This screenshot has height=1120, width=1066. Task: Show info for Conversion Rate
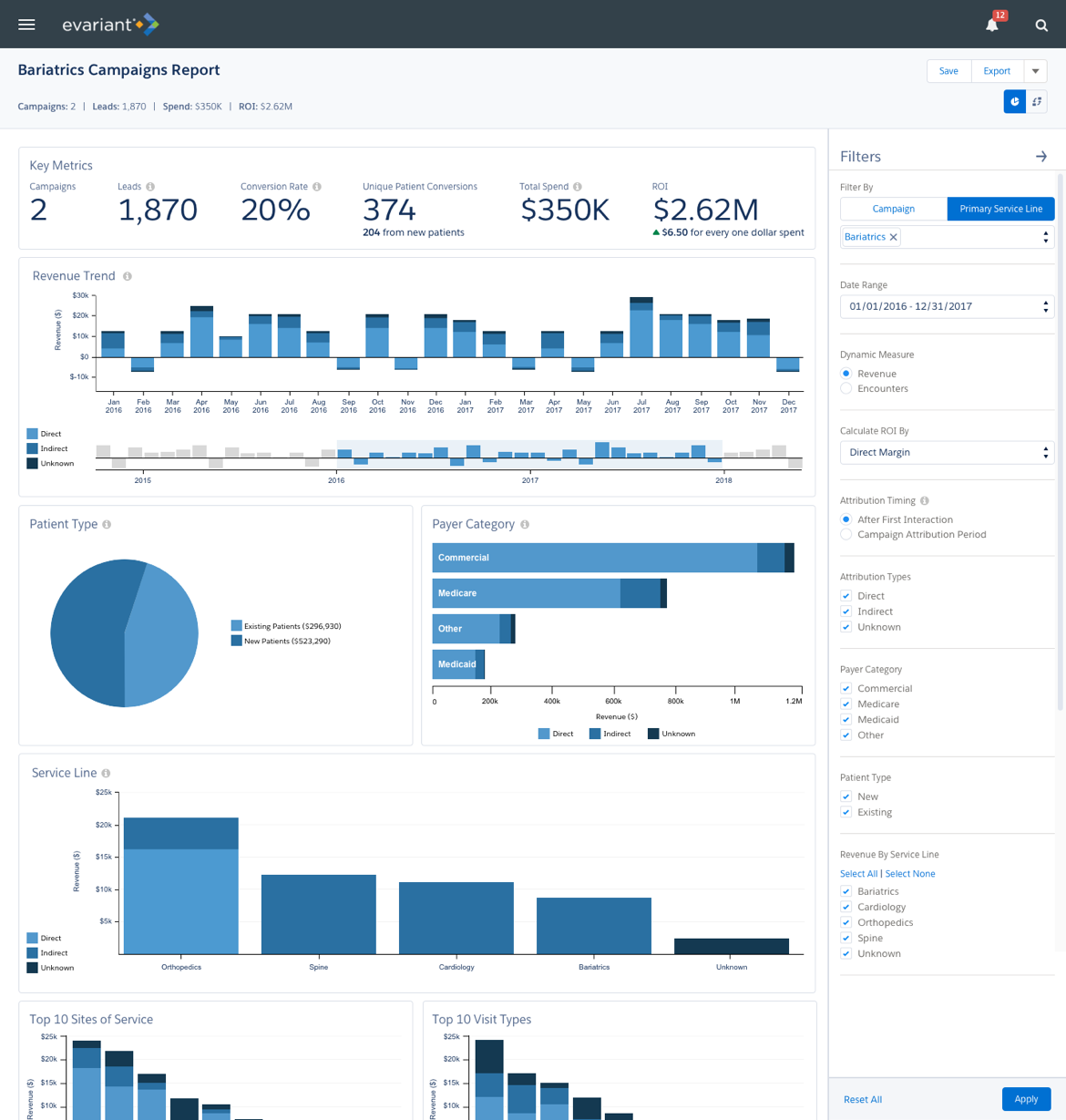point(317,187)
